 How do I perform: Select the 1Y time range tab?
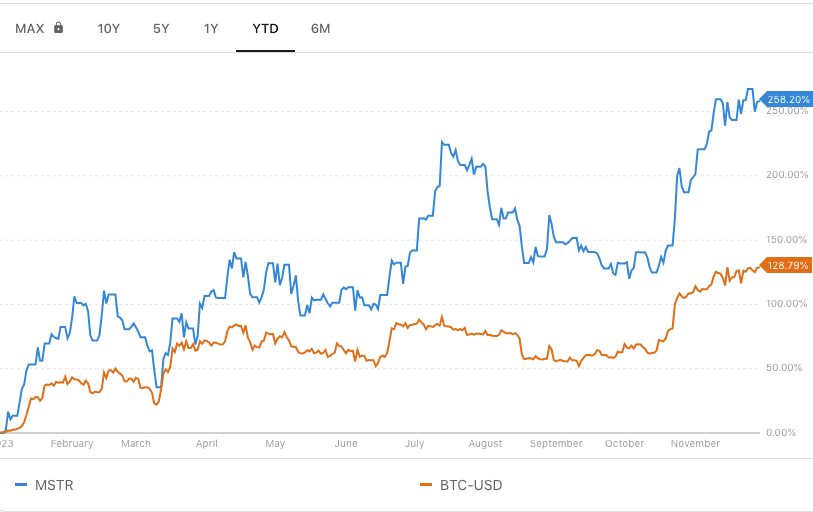[211, 29]
